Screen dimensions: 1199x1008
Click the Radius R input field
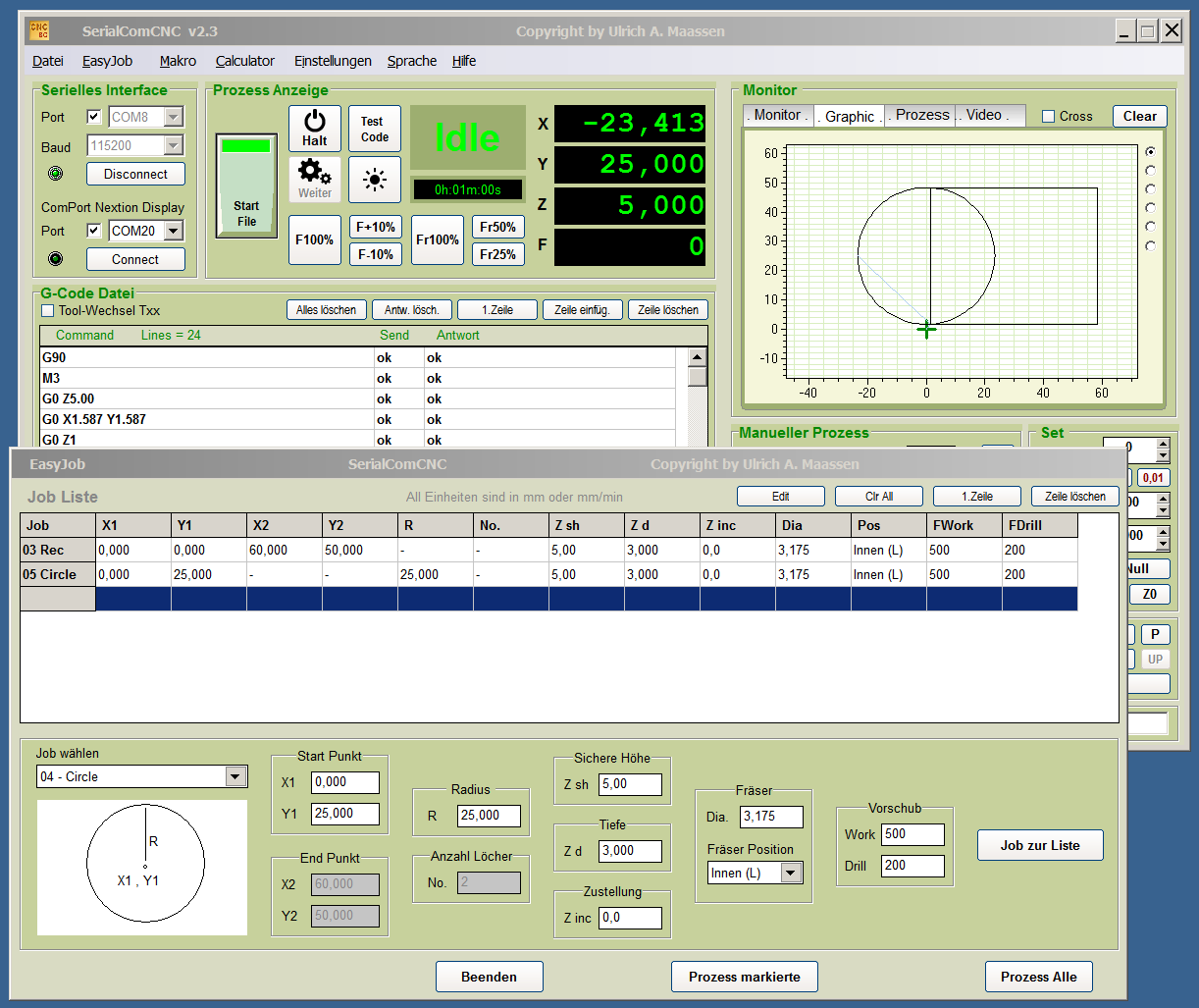click(x=489, y=816)
